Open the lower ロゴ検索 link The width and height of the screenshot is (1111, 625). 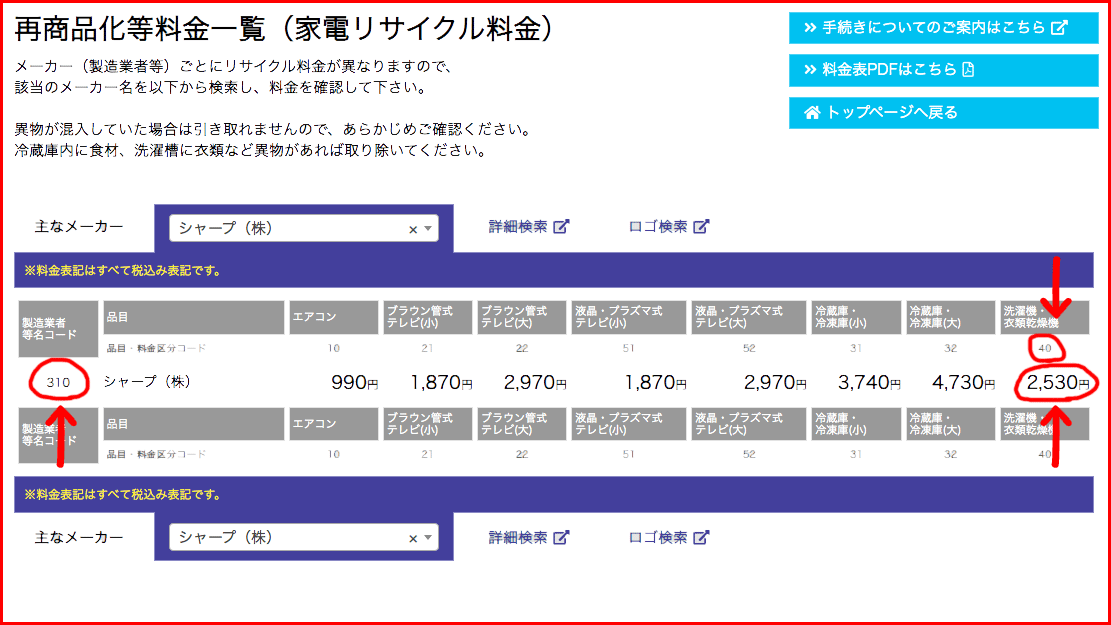click(x=658, y=538)
